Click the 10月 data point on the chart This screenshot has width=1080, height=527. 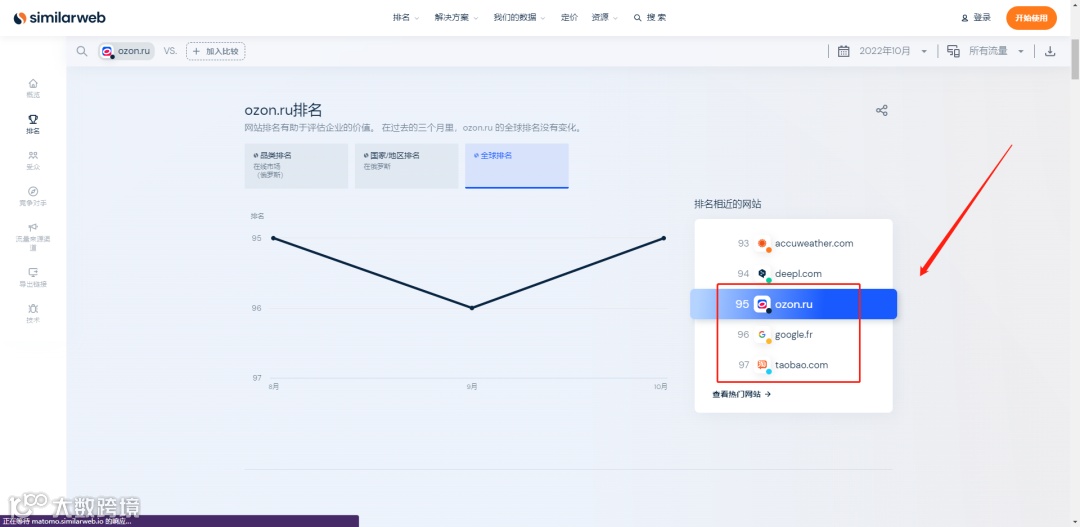click(x=664, y=238)
